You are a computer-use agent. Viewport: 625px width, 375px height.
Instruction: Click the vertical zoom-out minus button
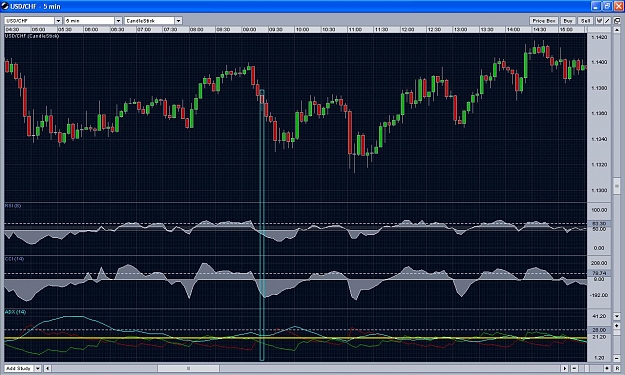[x=617, y=358]
